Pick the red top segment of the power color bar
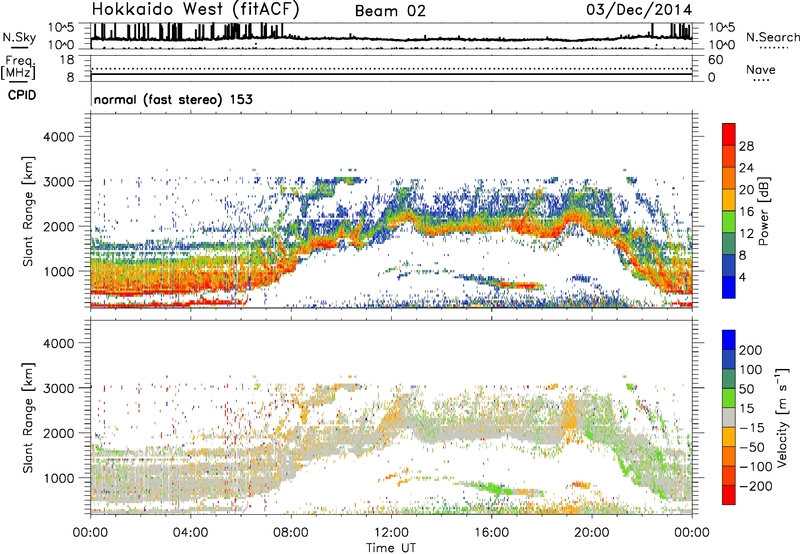The width and height of the screenshot is (800, 554). [729, 134]
